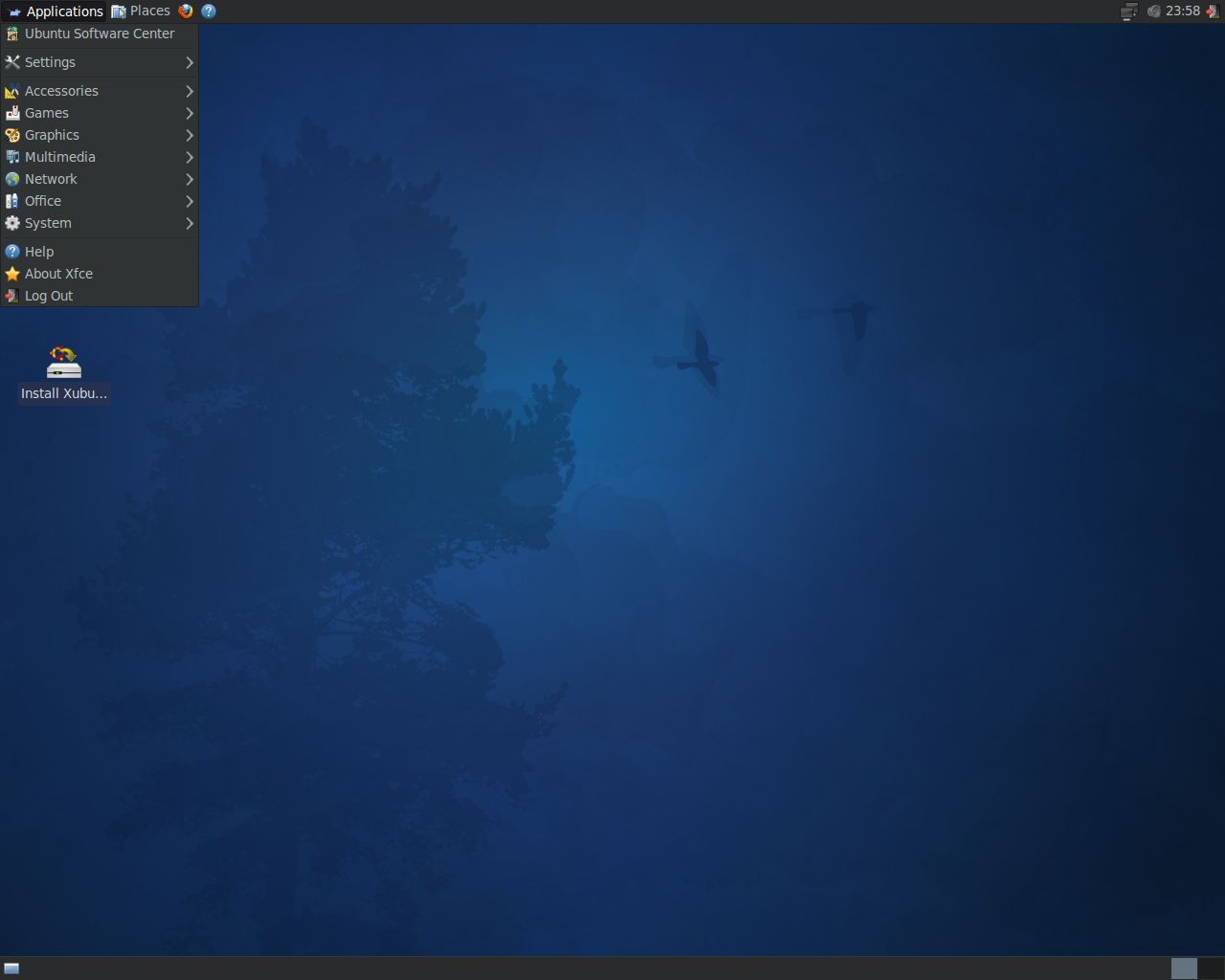Image resolution: width=1225 pixels, height=980 pixels.
Task: Open Ubuntu Software Center from the menu
Action: point(100,33)
